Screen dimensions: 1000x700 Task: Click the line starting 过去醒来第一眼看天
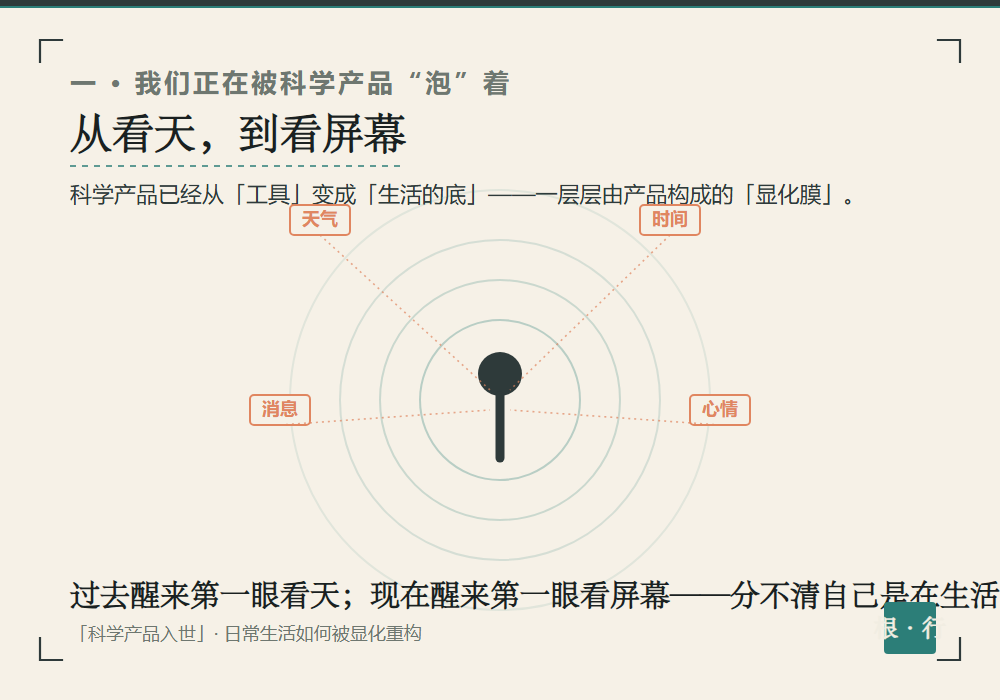pyautogui.click(x=534, y=595)
